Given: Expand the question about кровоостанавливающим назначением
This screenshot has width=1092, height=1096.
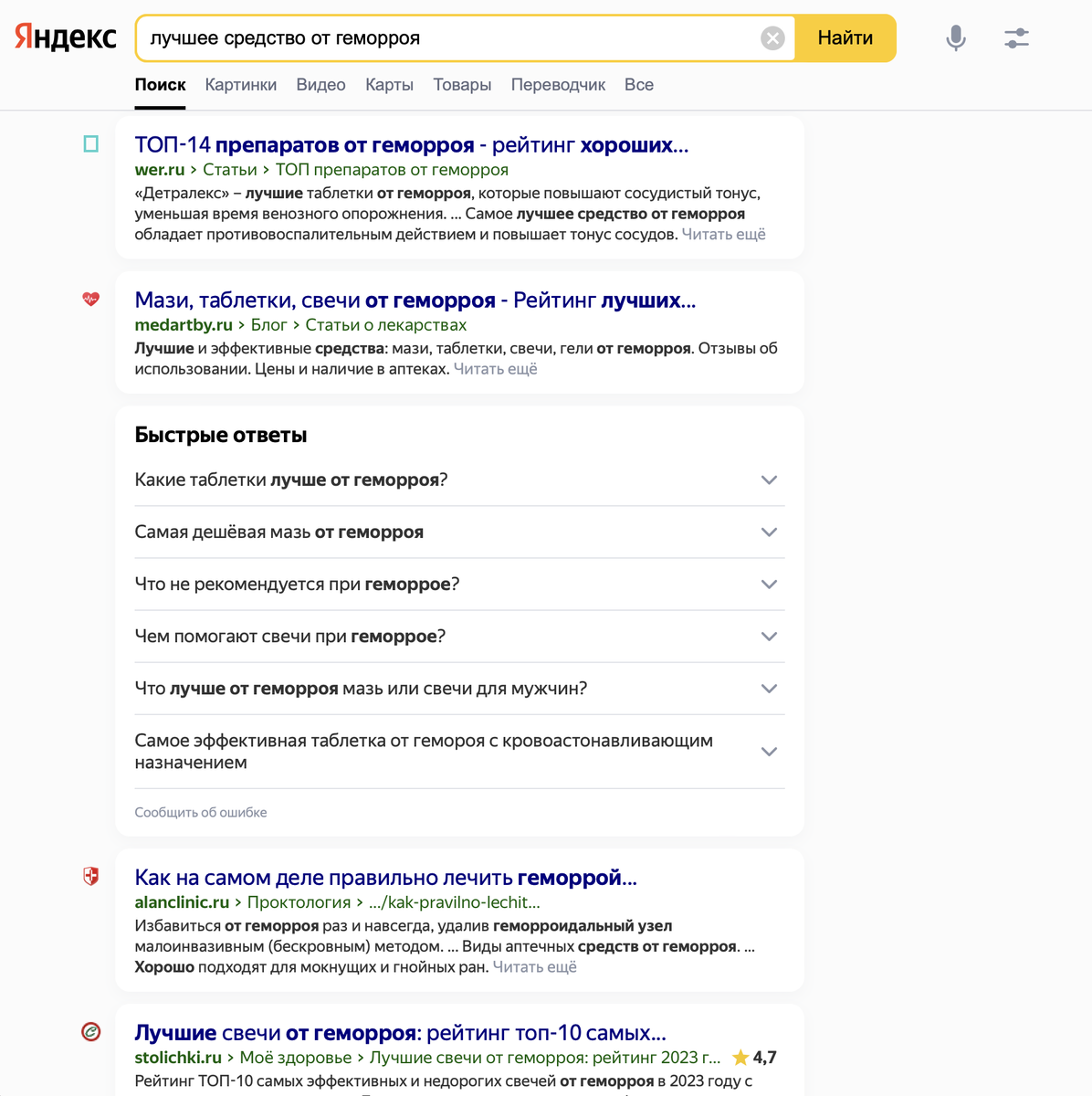Looking at the screenshot, I should tap(459, 752).
